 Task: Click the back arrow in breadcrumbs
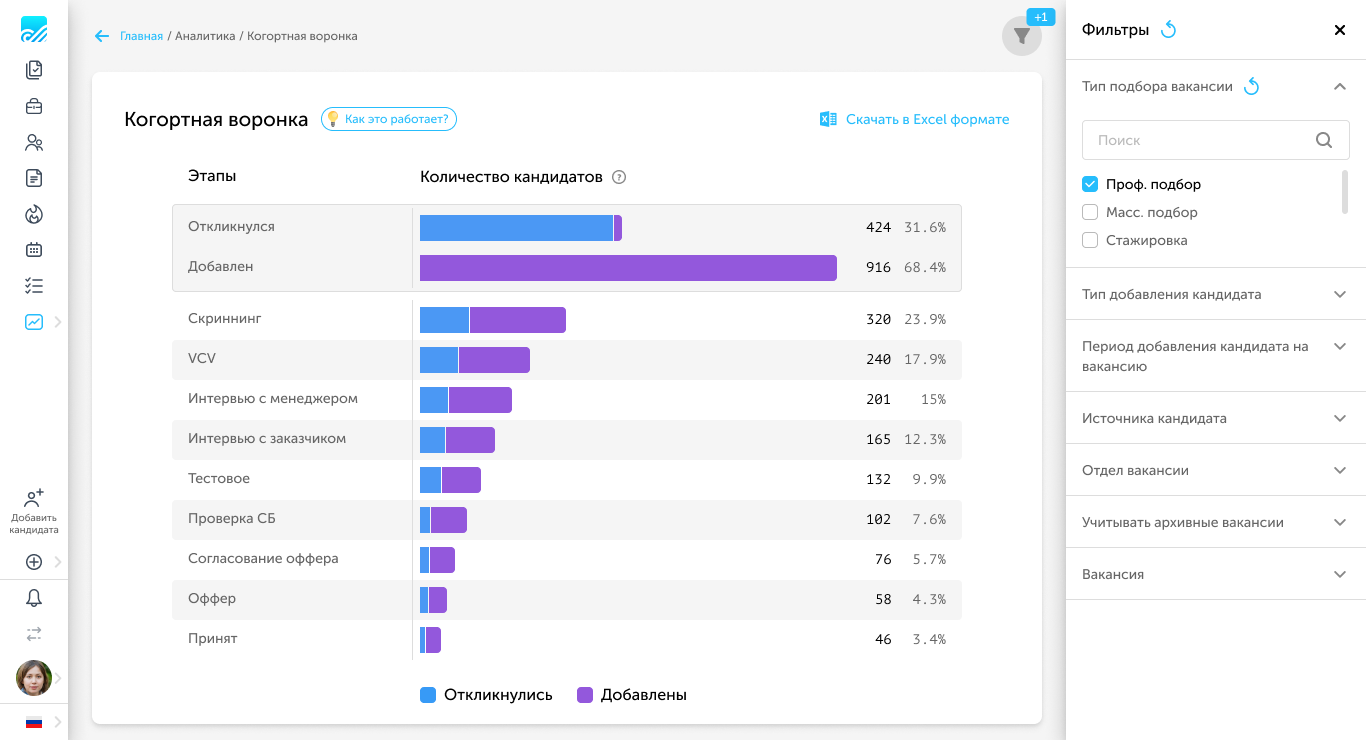tap(101, 36)
